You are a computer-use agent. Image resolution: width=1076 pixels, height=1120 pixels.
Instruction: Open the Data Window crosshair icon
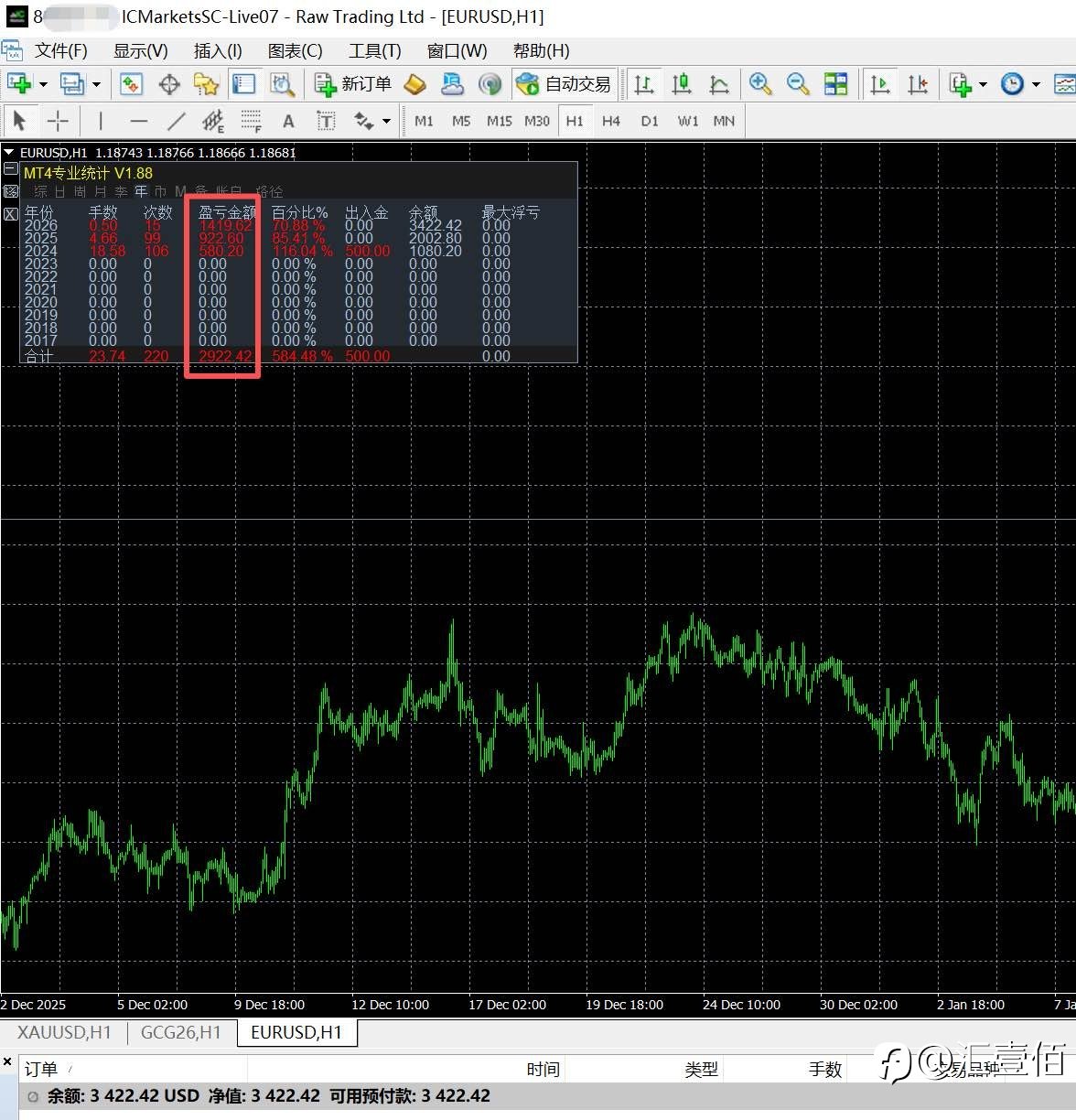point(169,84)
